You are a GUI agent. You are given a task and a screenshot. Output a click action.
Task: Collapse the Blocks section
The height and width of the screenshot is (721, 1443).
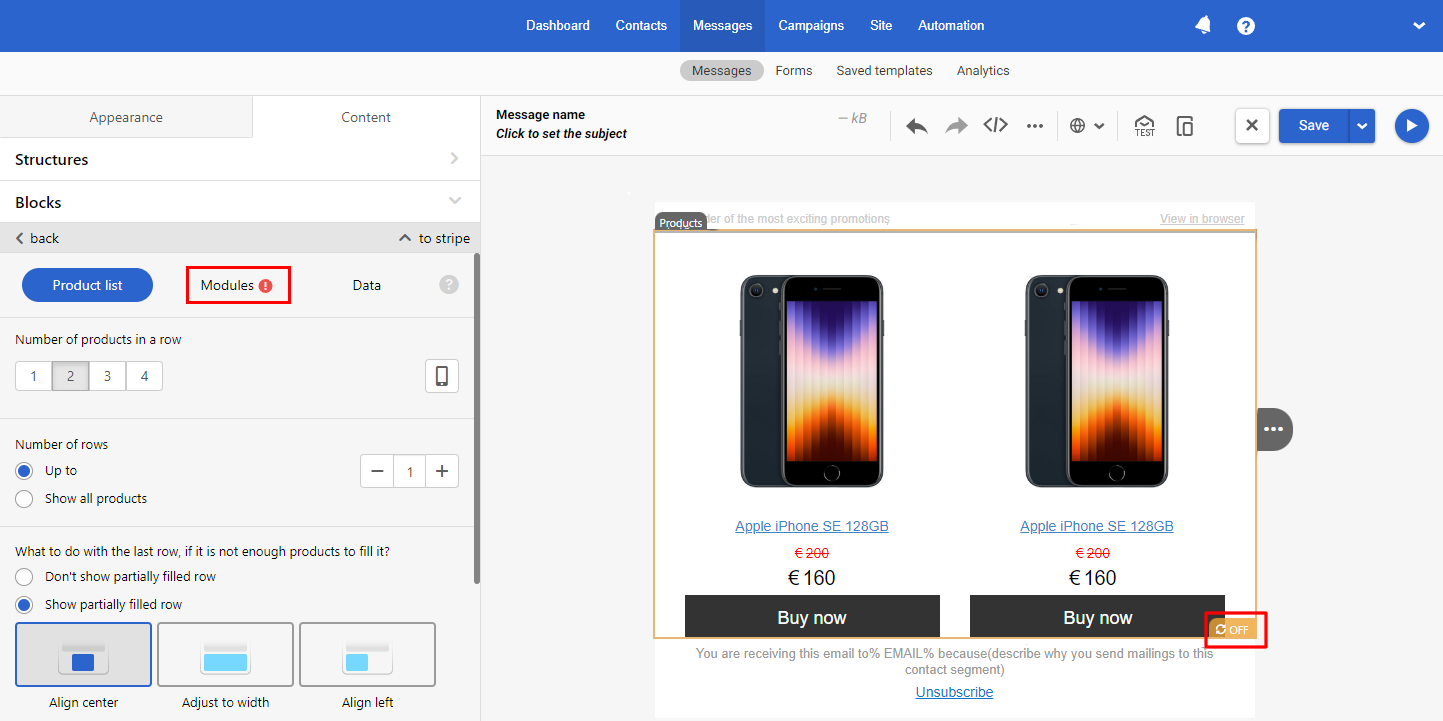240,202
